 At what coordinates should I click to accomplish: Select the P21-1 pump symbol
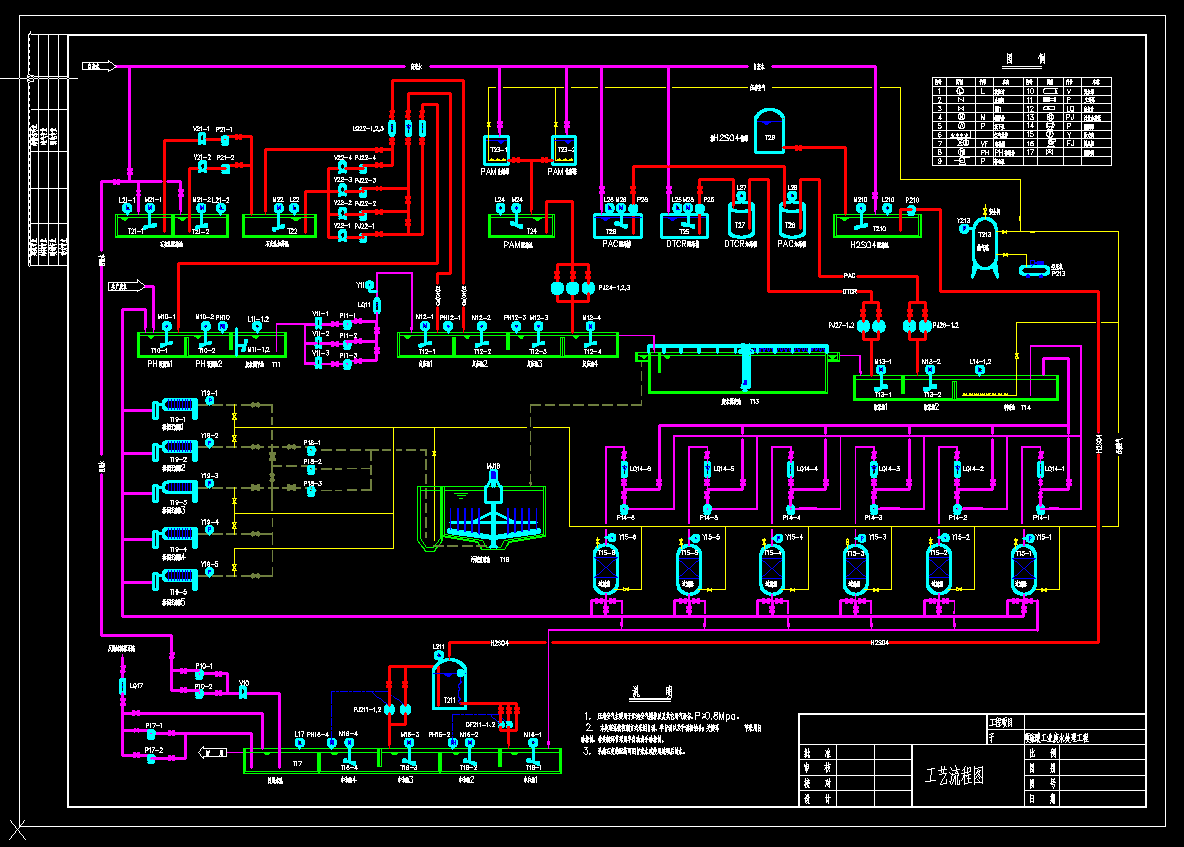coord(225,140)
